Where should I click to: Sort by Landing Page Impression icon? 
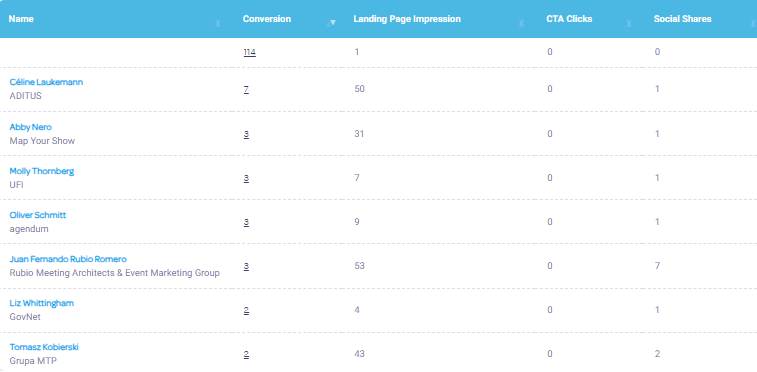[521, 23]
